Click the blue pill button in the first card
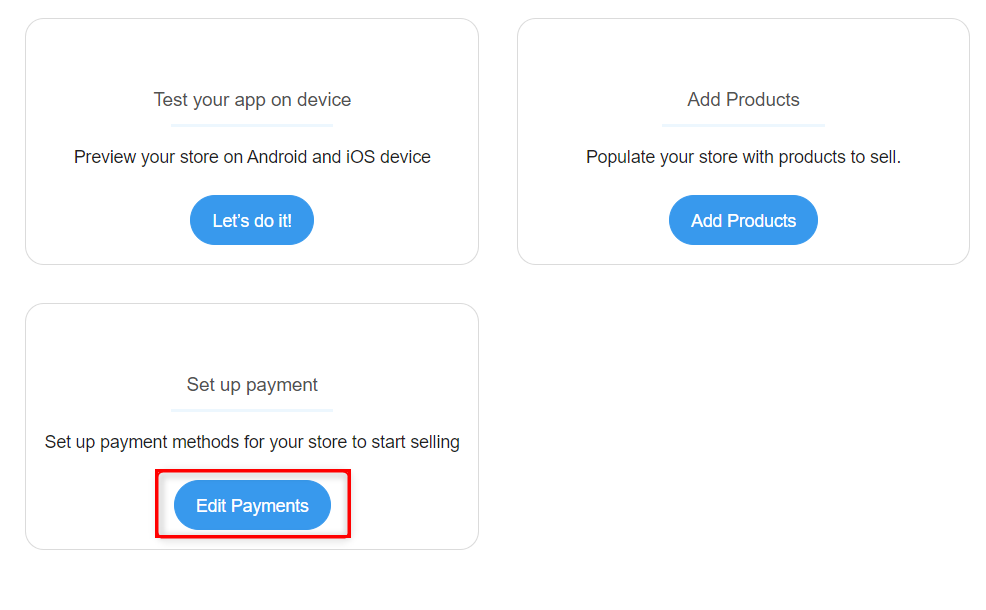Viewport: 986px width, 610px height. (251, 219)
